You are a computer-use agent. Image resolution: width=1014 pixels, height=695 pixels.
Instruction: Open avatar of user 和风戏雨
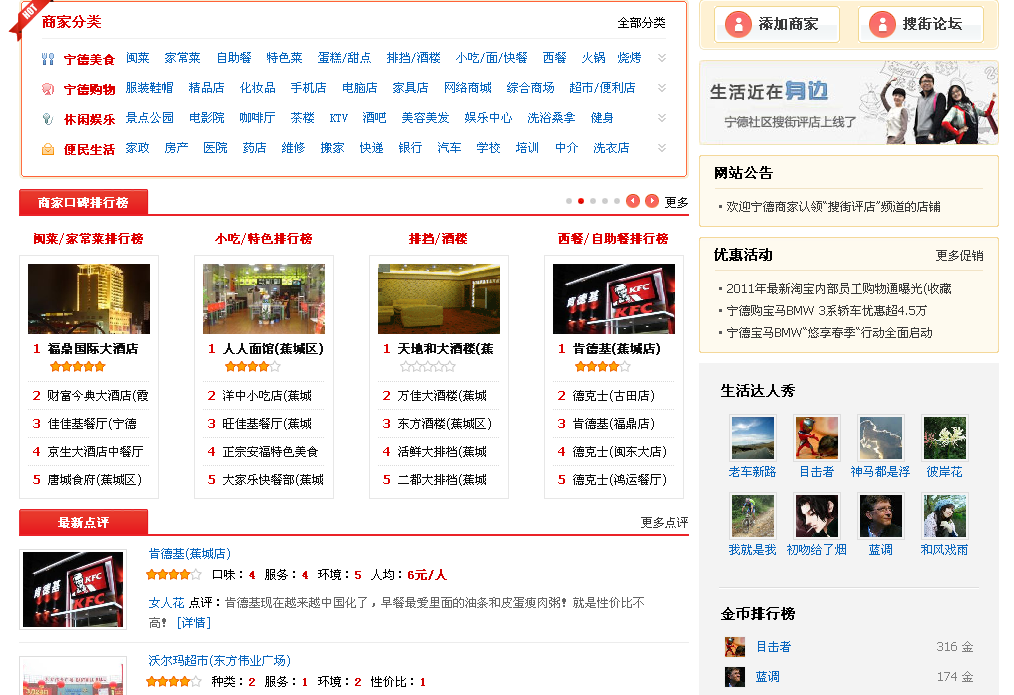(x=945, y=516)
